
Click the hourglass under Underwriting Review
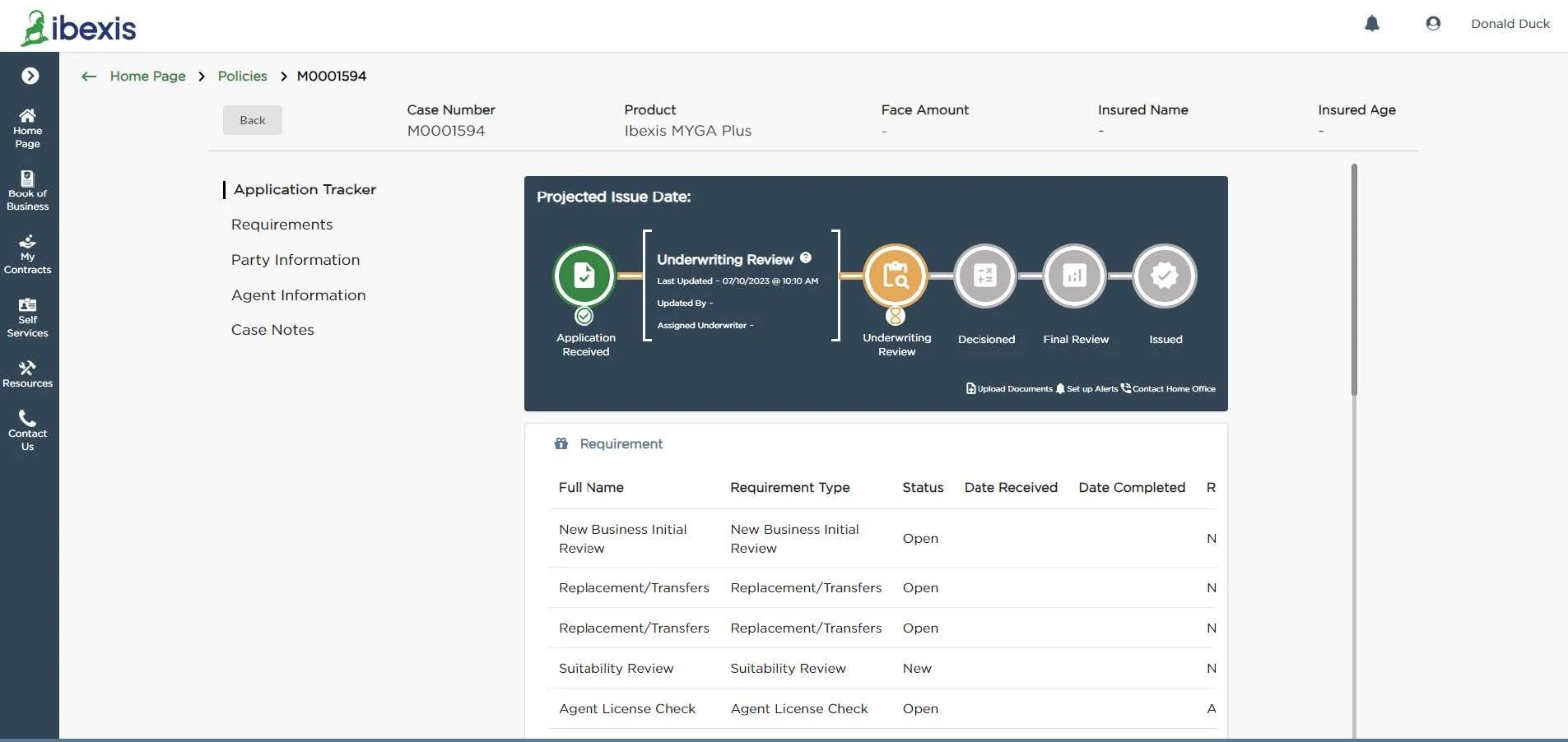896,316
